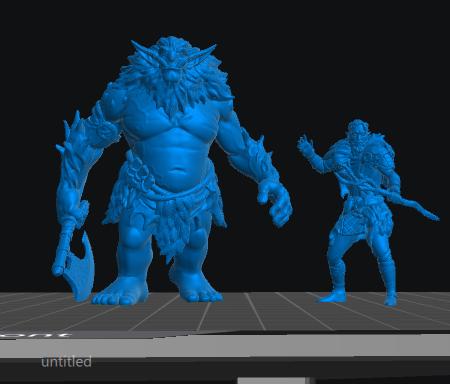
Task: Click the troll's open clawed hand
Action: (275, 203)
